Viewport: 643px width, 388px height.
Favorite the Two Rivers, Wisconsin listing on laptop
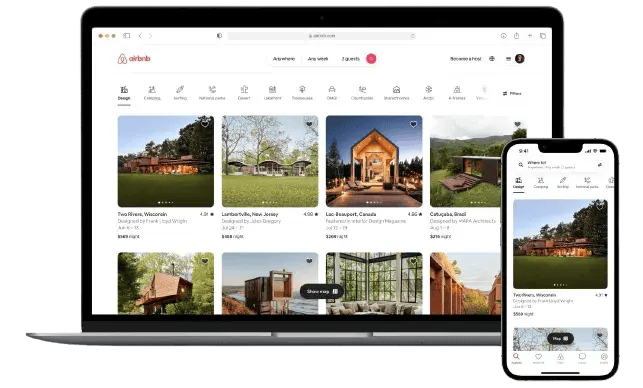pos(205,124)
